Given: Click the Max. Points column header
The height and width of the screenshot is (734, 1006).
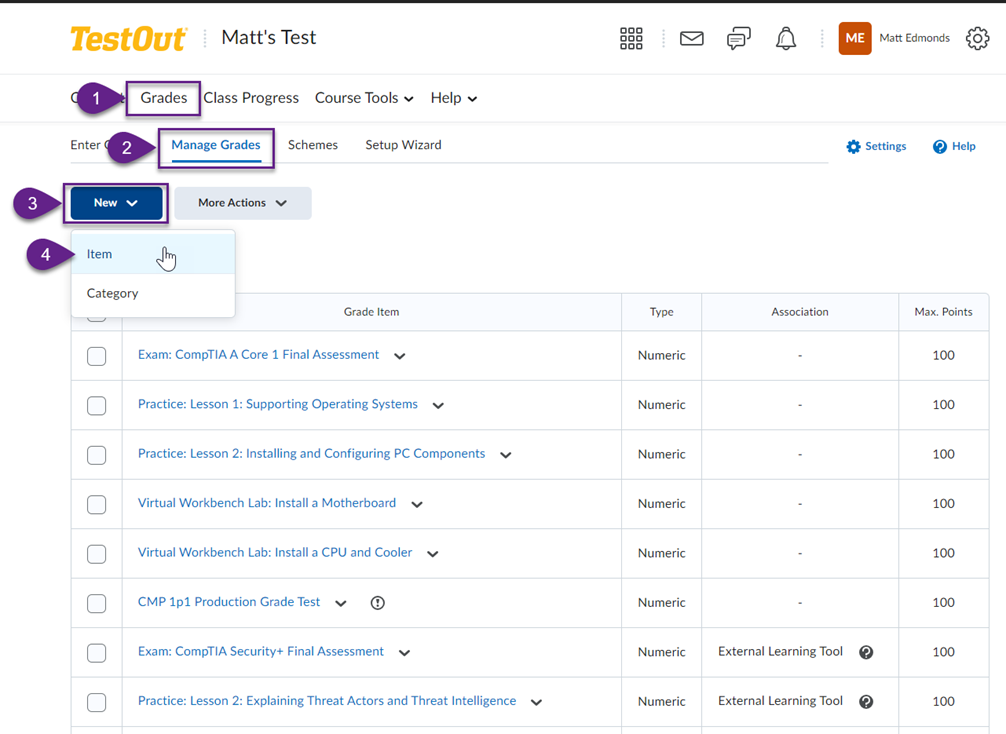Looking at the screenshot, I should [x=943, y=312].
